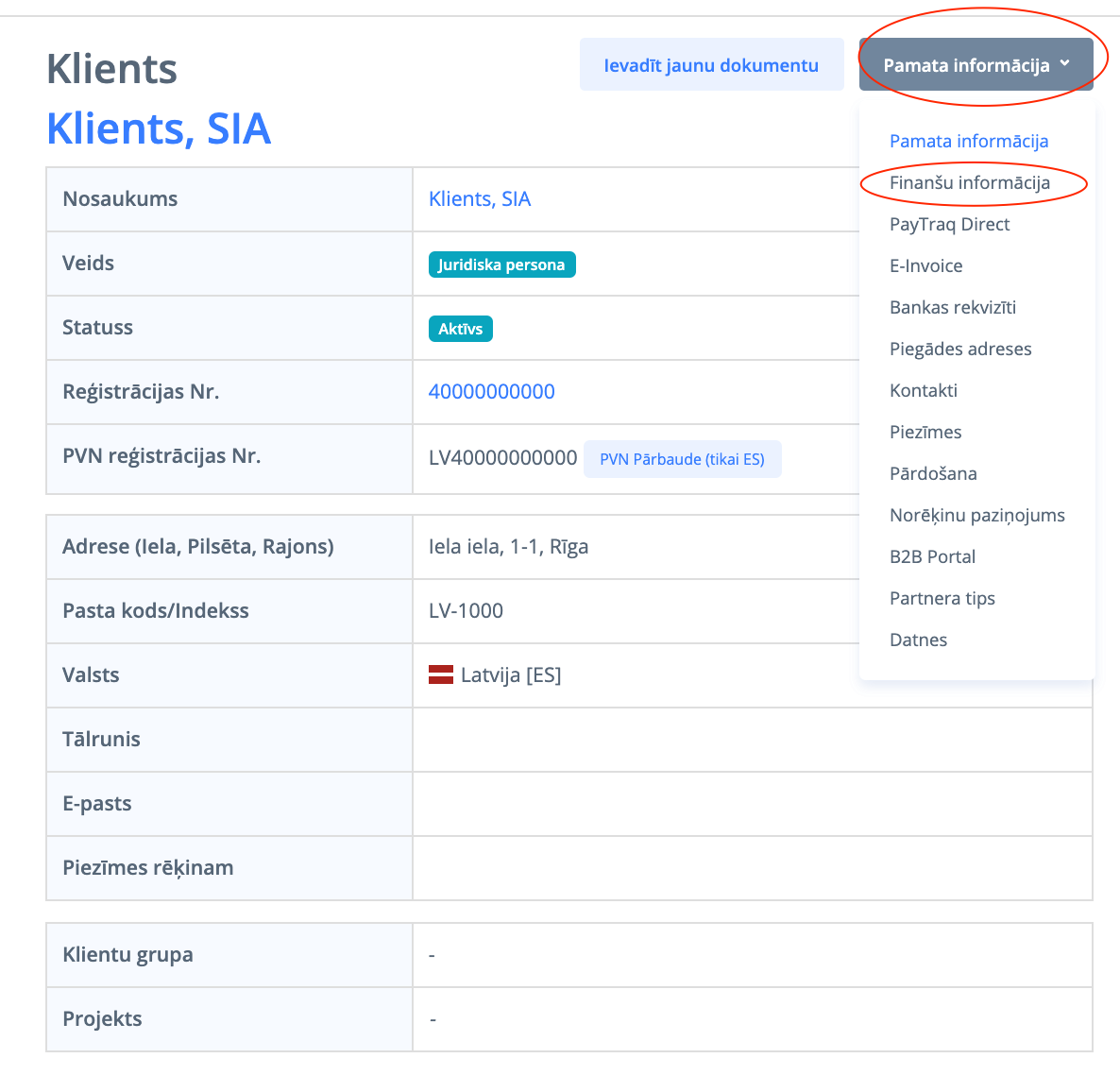Click the Klients, SIA name link in table

(x=479, y=198)
